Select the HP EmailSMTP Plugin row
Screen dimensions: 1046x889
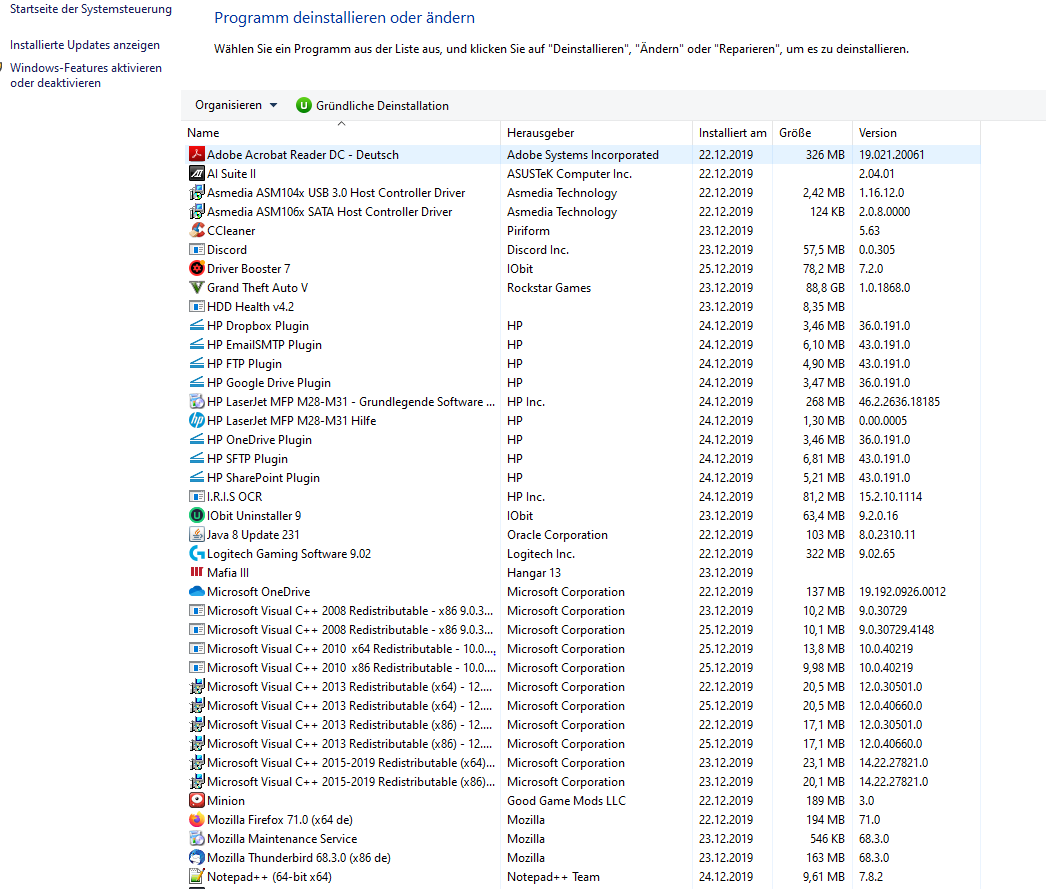coord(582,344)
